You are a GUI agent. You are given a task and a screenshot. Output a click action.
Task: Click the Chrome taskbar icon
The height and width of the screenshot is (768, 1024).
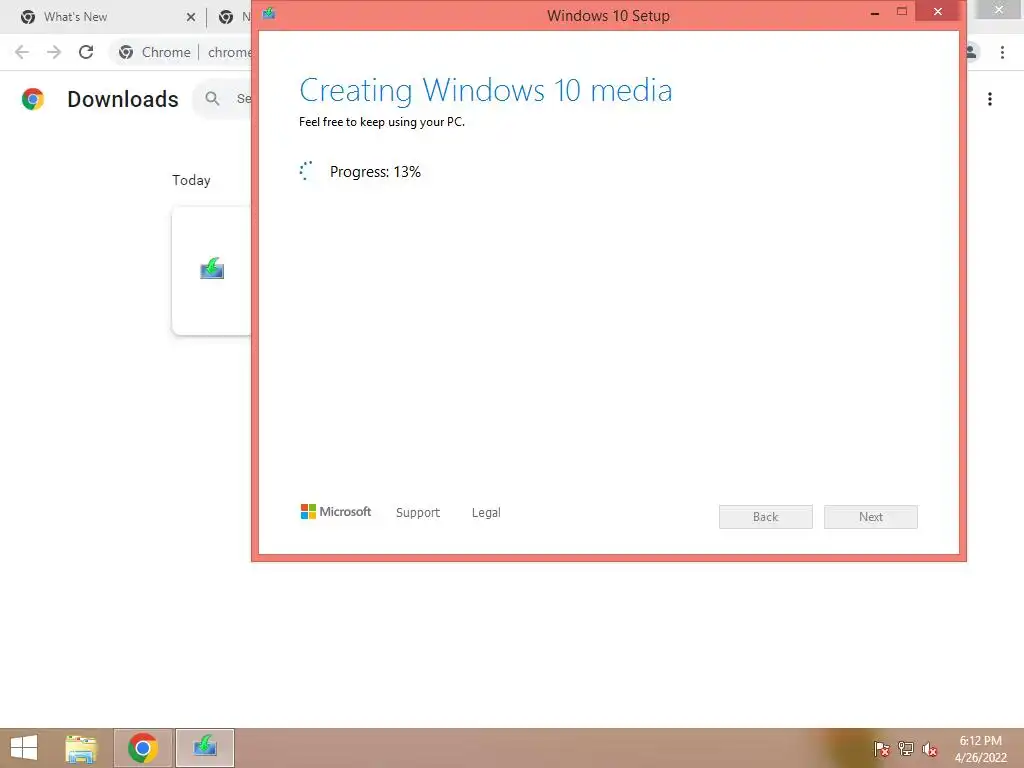[x=143, y=748]
